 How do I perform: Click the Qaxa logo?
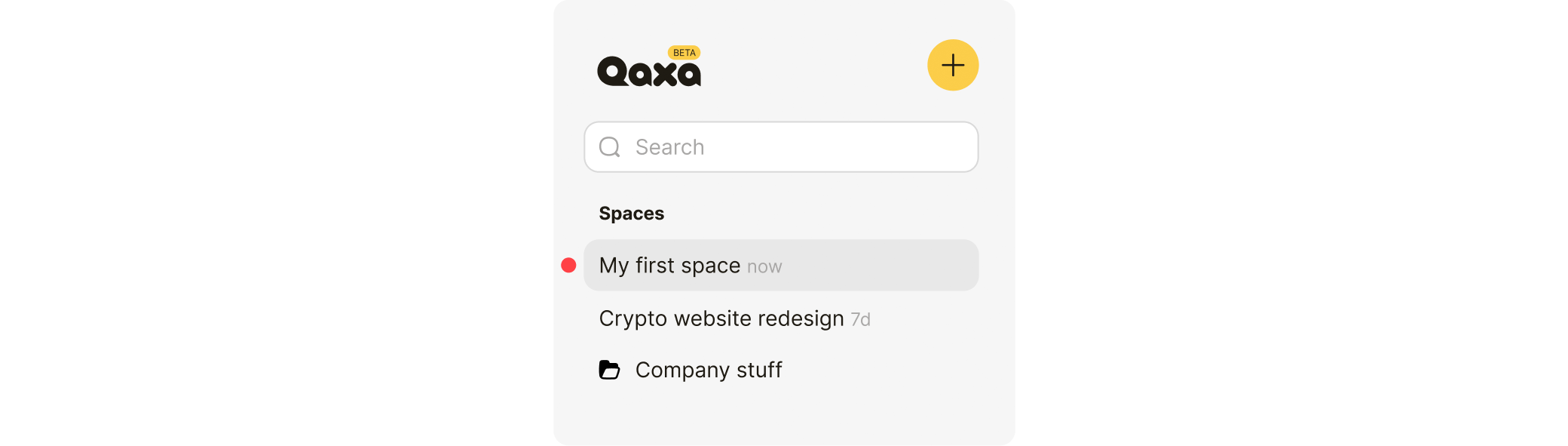point(649,72)
